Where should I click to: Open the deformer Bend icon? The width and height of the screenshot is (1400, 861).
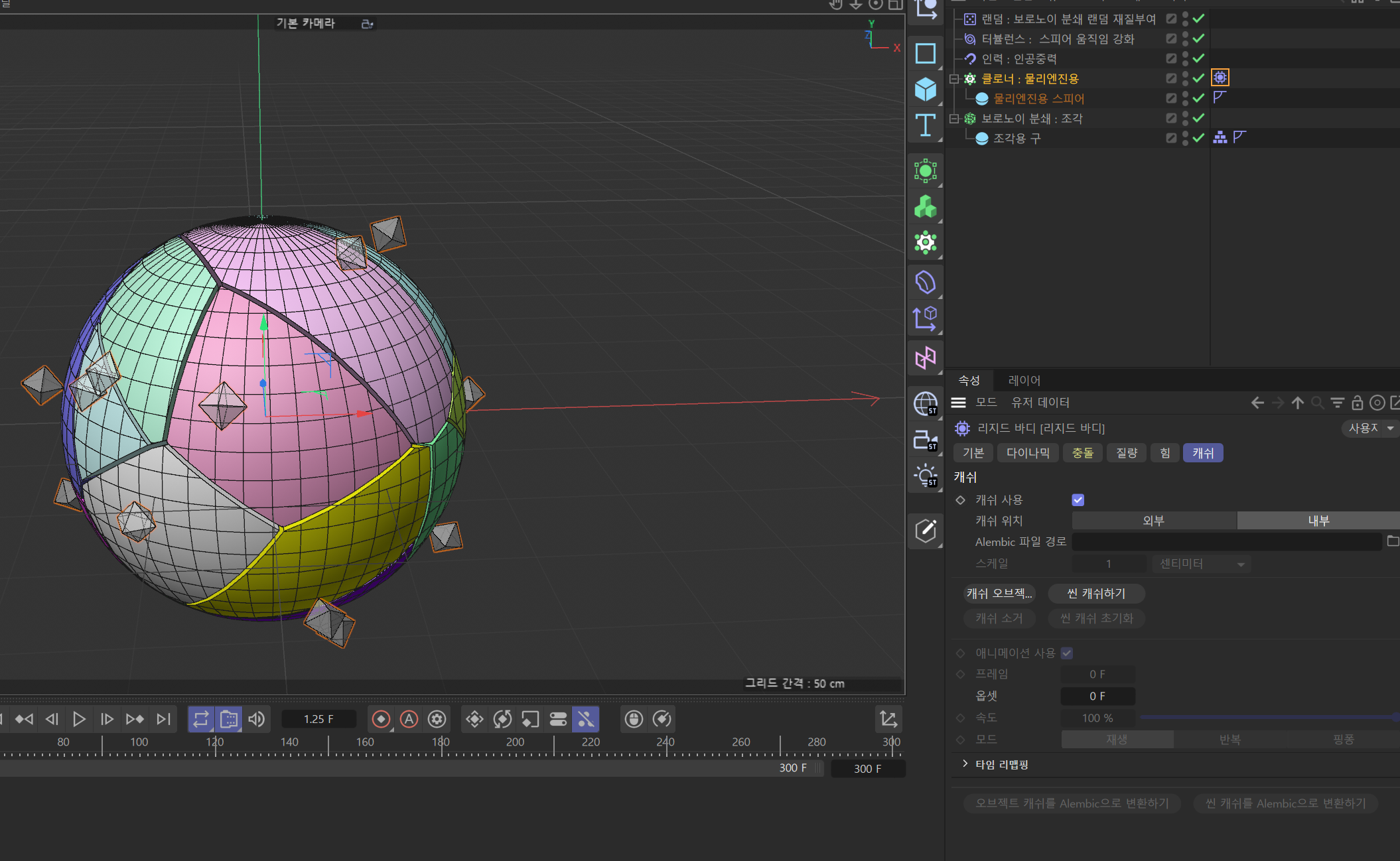[925, 283]
